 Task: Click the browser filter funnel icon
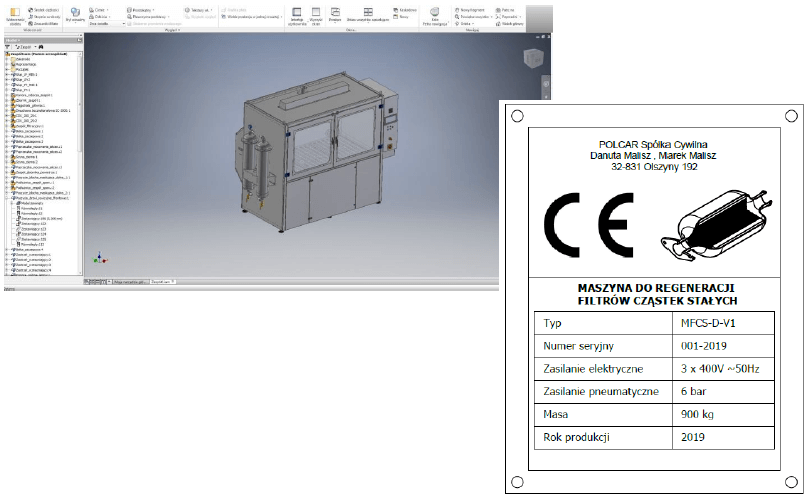pyautogui.click(x=7, y=46)
